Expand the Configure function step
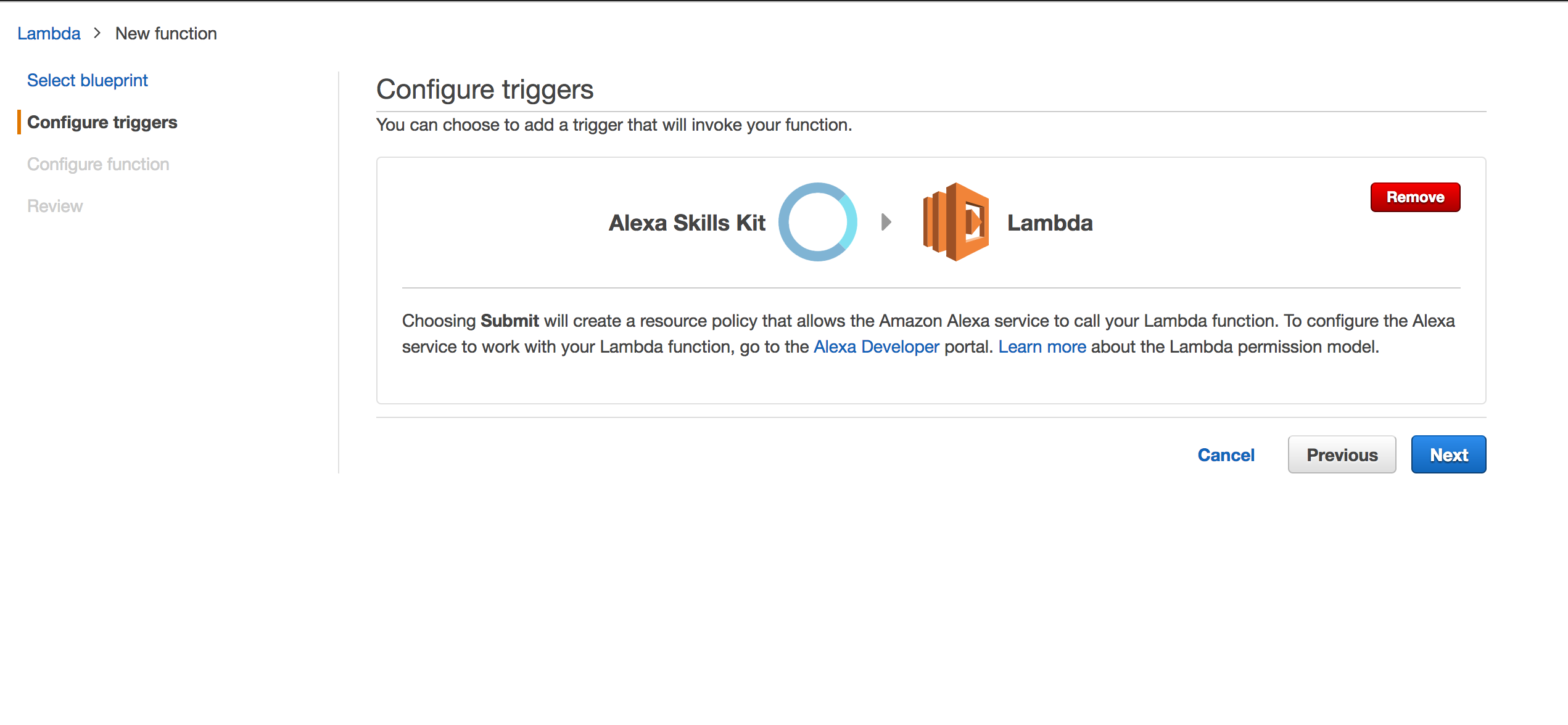Image resolution: width=1568 pixels, height=725 pixels. (x=98, y=163)
